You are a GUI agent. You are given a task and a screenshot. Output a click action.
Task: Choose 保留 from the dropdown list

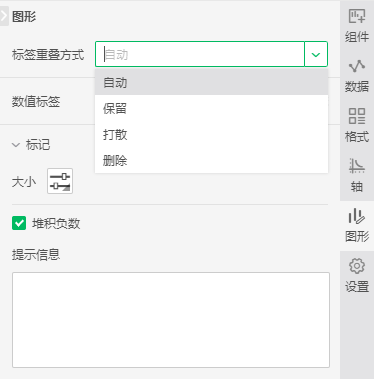point(211,108)
